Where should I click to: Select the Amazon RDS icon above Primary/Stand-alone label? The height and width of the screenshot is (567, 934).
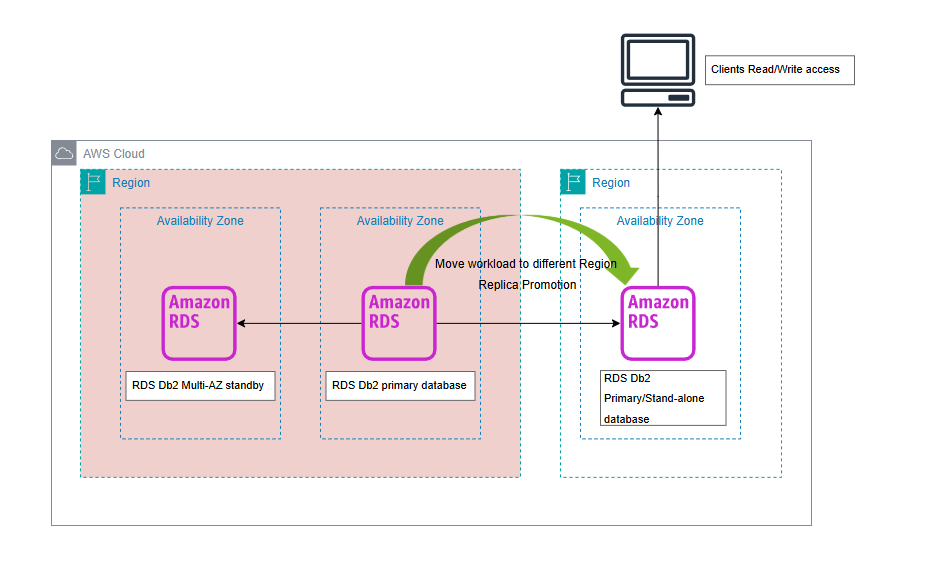pyautogui.click(x=658, y=323)
